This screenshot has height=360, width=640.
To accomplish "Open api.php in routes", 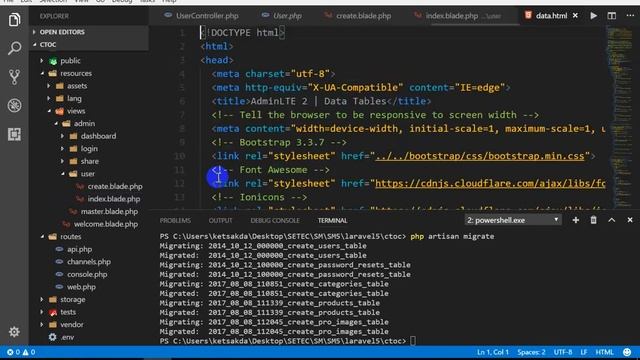I will pos(80,249).
